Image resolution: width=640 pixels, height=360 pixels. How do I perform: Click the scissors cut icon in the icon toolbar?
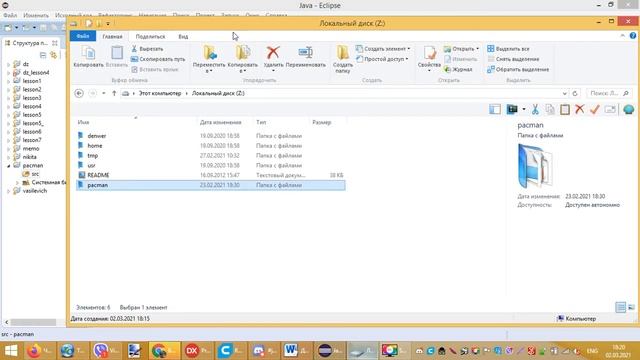point(535,109)
